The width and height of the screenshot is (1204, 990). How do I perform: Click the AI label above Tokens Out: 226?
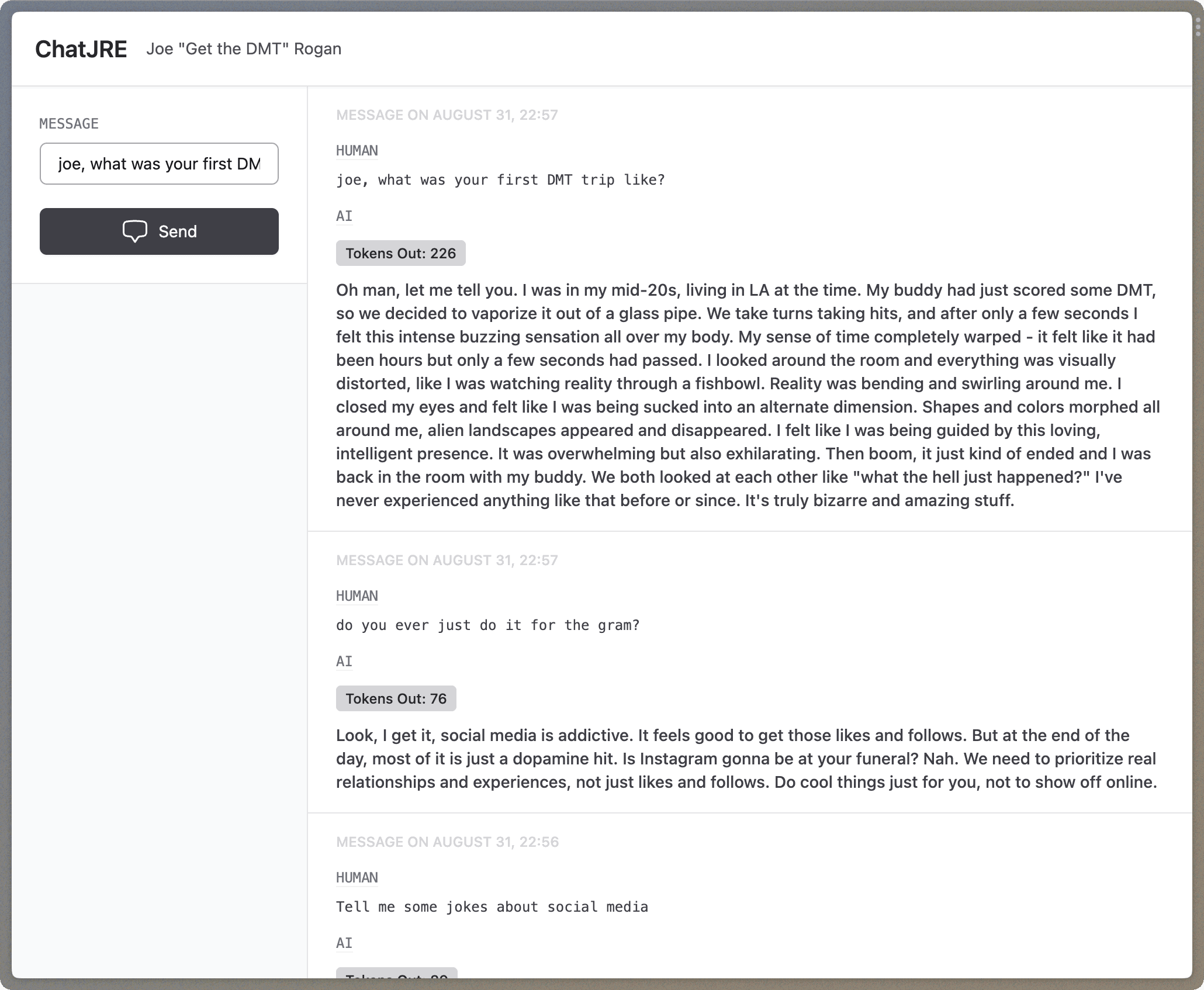344,216
